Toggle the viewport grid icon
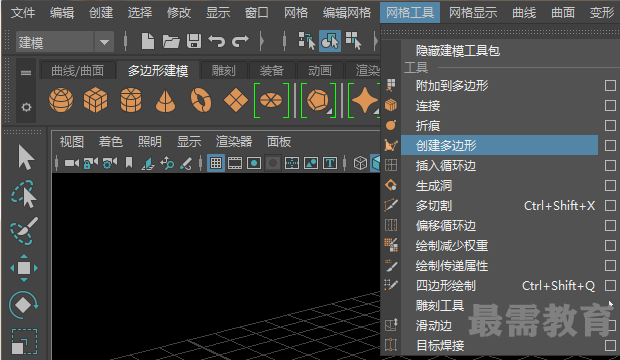 (216, 163)
